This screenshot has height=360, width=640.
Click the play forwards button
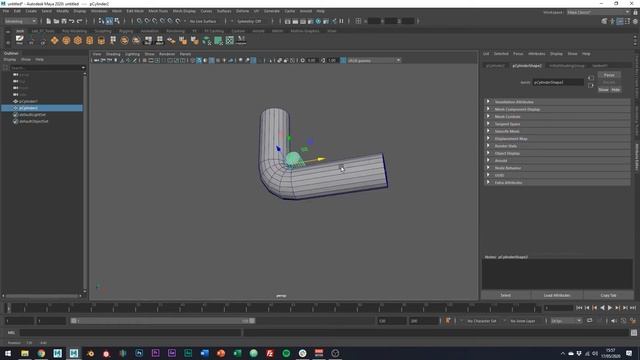[x=610, y=308]
